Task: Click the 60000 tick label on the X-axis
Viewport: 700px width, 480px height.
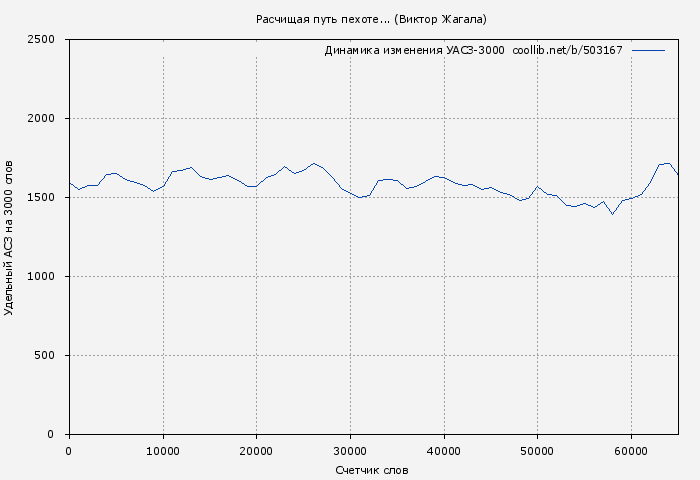Action: tap(631, 451)
